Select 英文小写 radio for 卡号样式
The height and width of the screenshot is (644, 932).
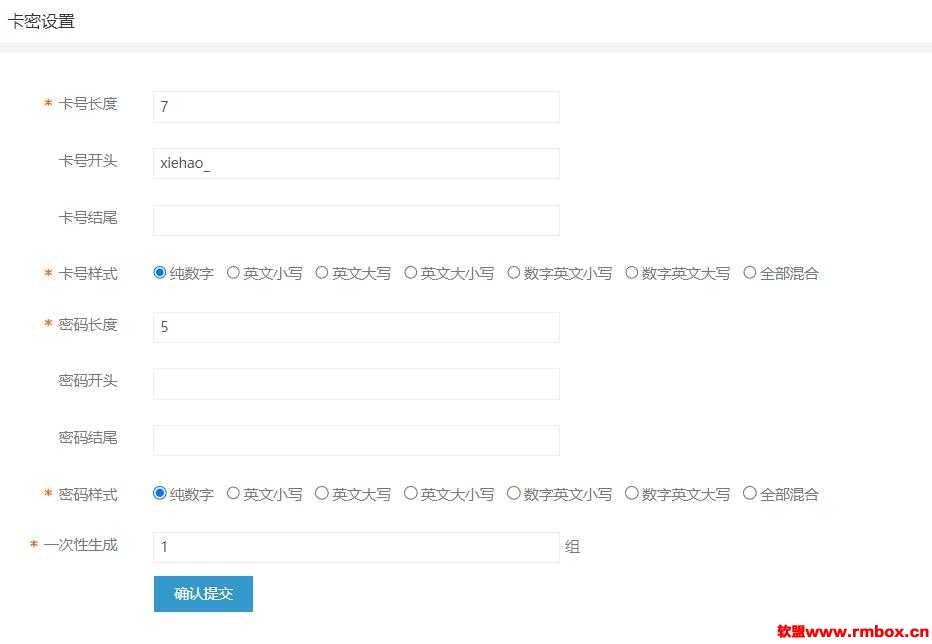point(233,272)
